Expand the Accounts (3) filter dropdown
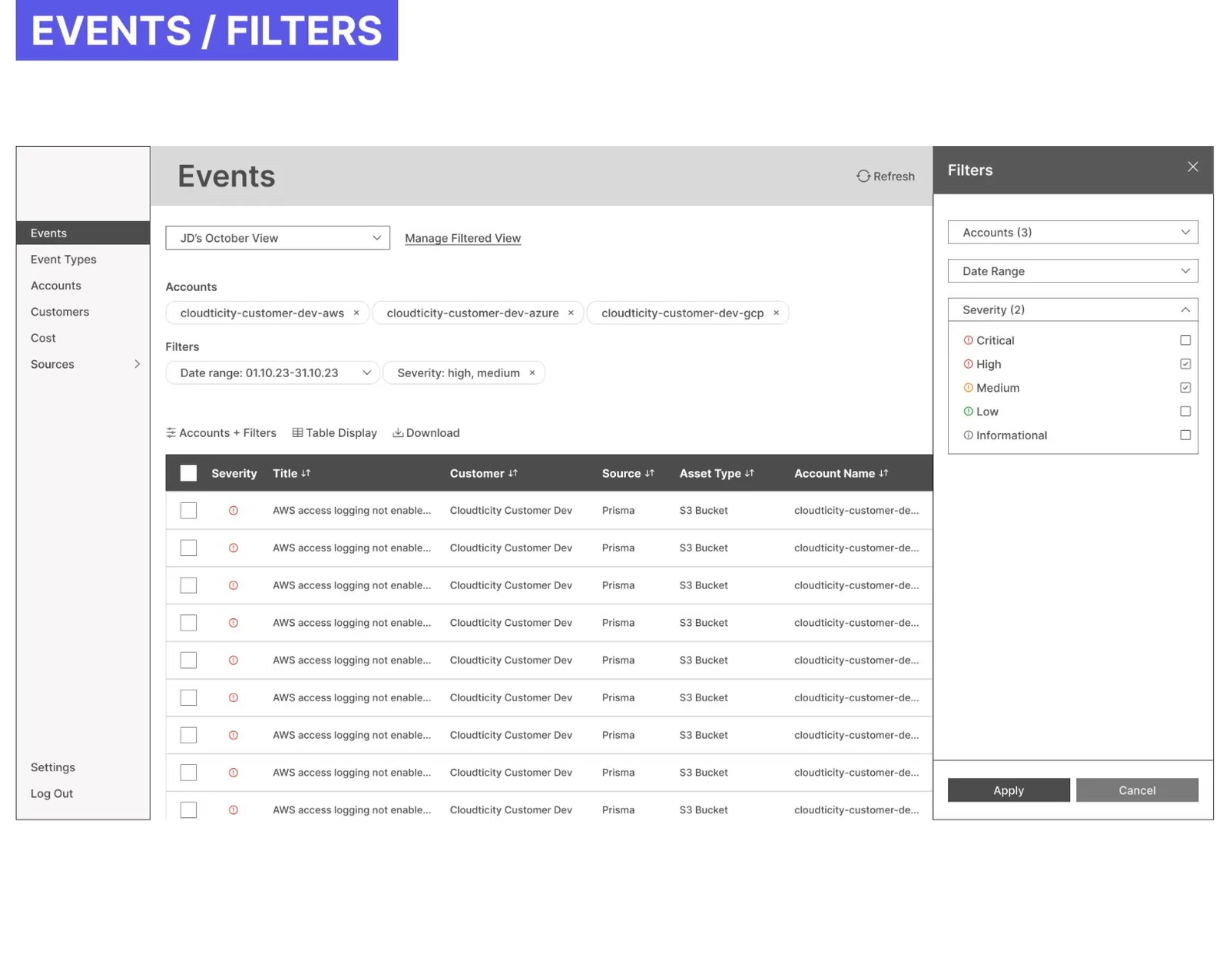 [x=1072, y=232]
